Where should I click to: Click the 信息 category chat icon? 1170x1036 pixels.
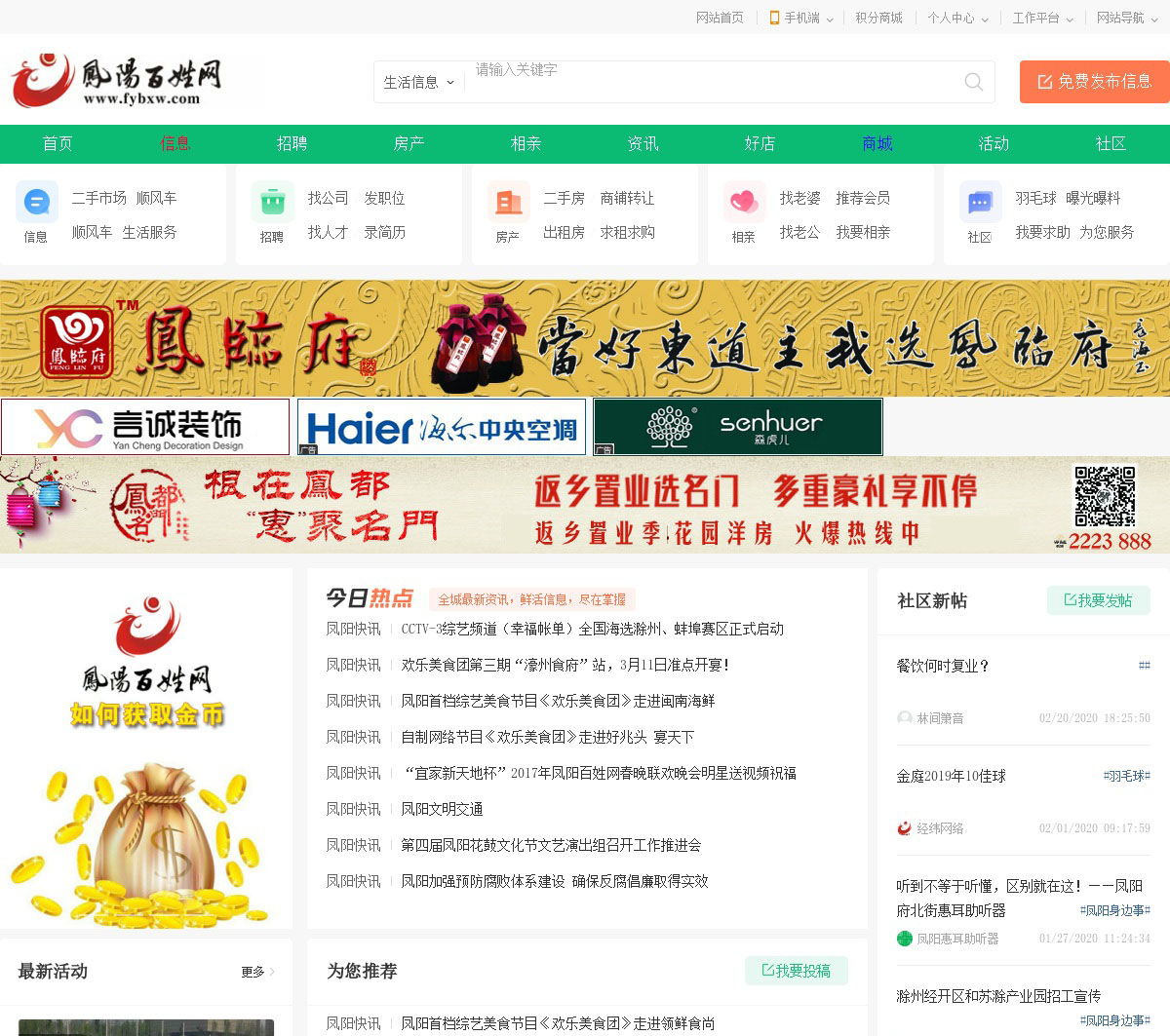point(37,203)
